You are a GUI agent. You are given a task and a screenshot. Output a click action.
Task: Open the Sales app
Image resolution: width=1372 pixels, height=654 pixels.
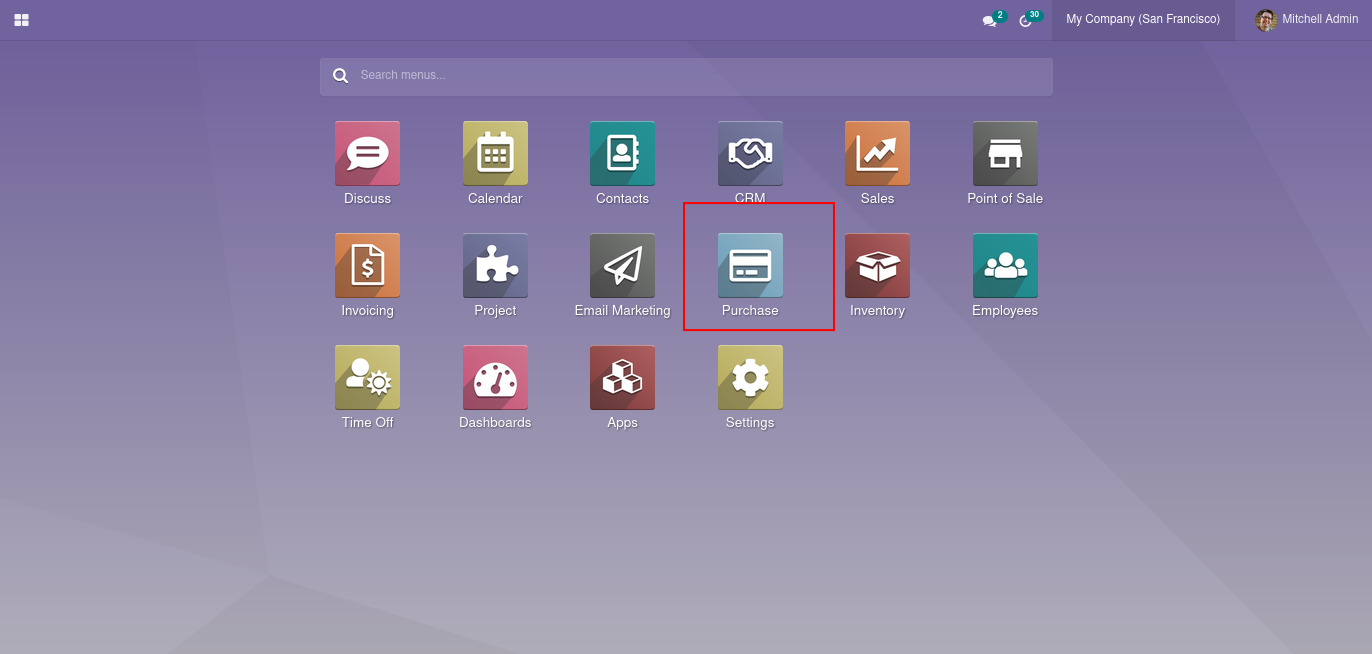tap(877, 154)
